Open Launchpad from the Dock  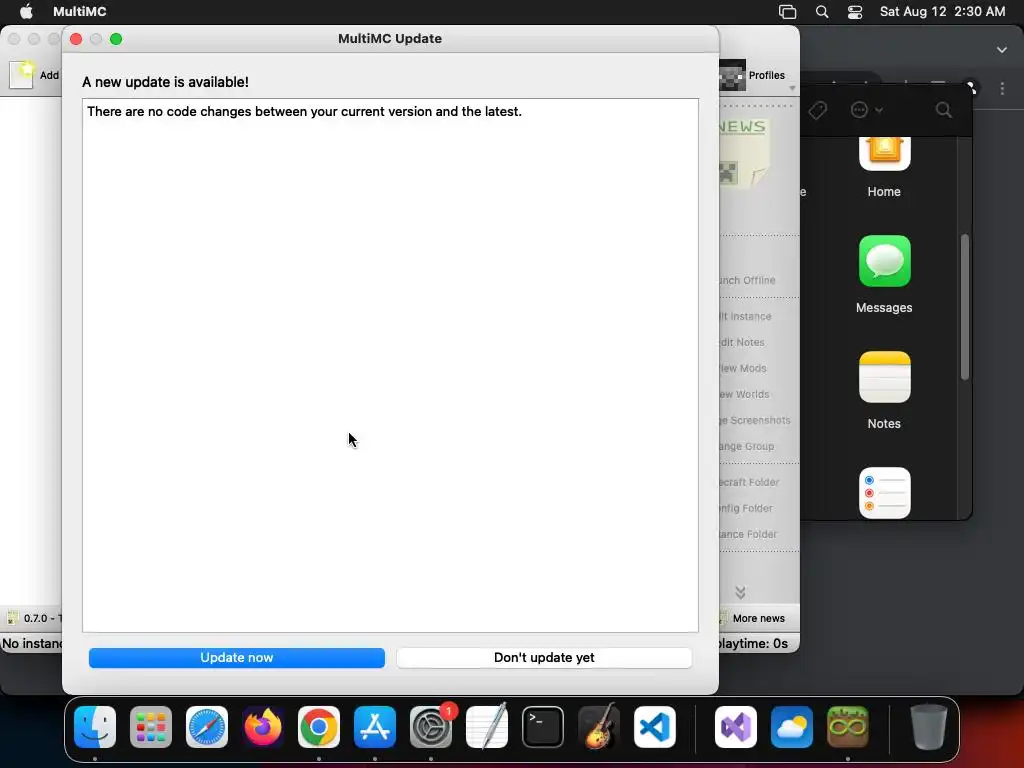(151, 727)
